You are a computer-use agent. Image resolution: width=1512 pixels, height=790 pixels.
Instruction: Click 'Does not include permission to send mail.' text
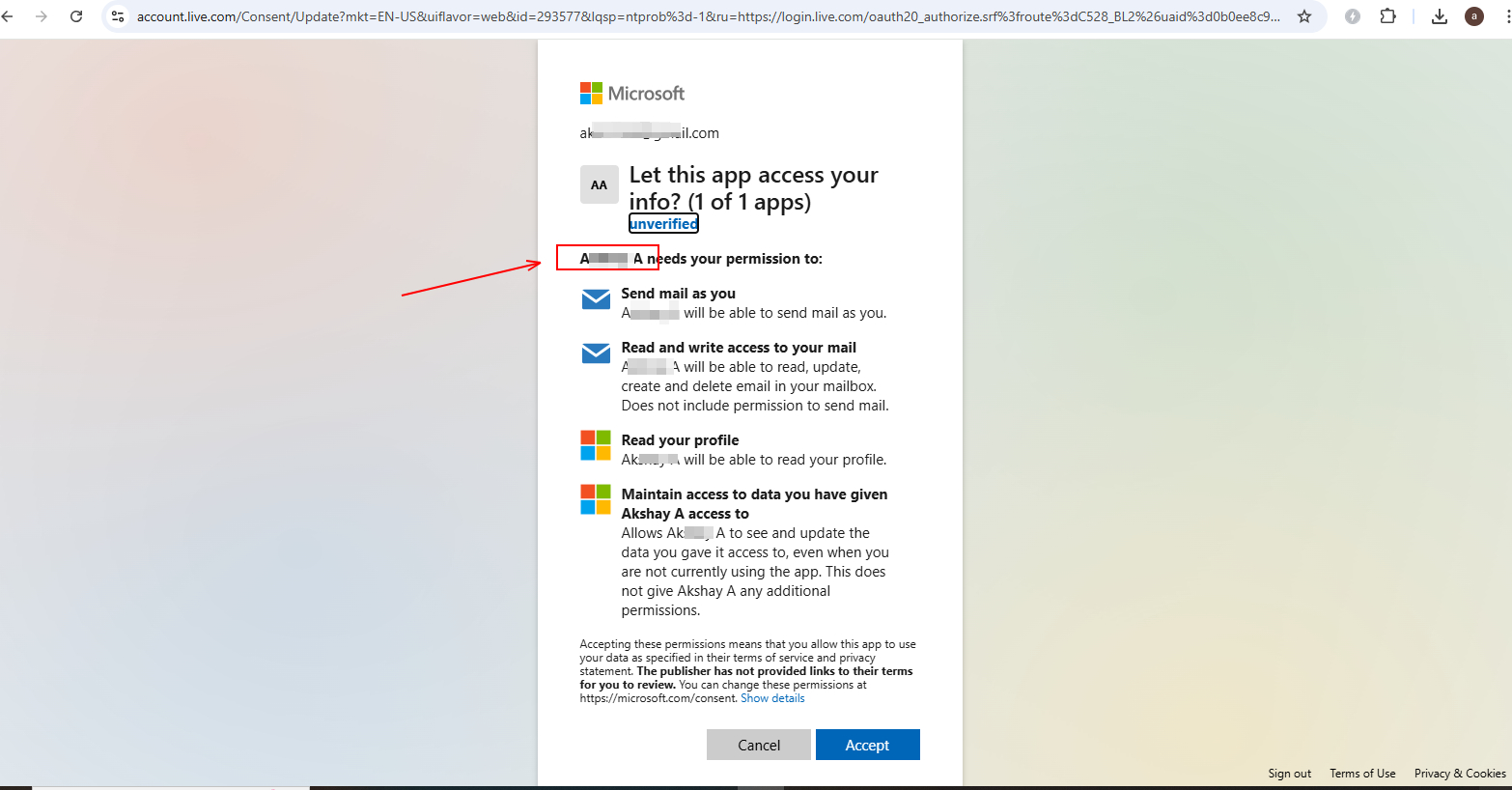755,406
